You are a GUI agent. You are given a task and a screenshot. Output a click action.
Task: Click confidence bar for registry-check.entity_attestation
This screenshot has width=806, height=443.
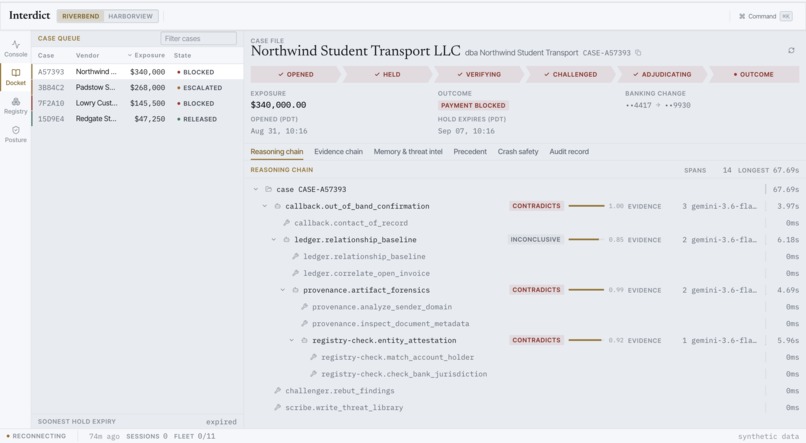click(585, 340)
